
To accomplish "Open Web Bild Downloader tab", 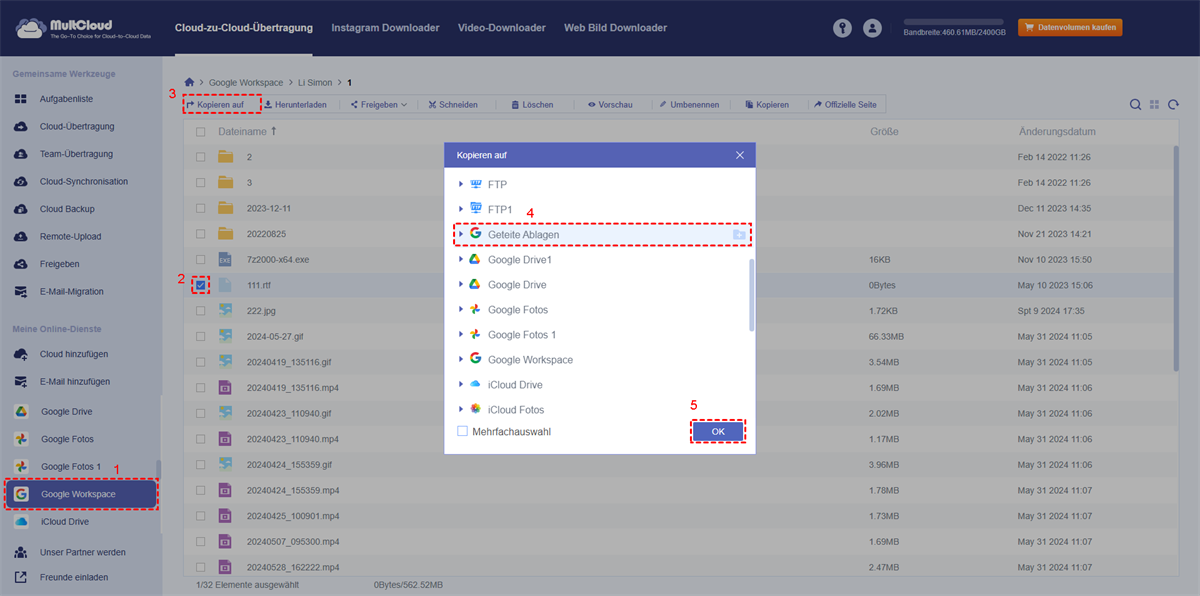I will tap(615, 28).
